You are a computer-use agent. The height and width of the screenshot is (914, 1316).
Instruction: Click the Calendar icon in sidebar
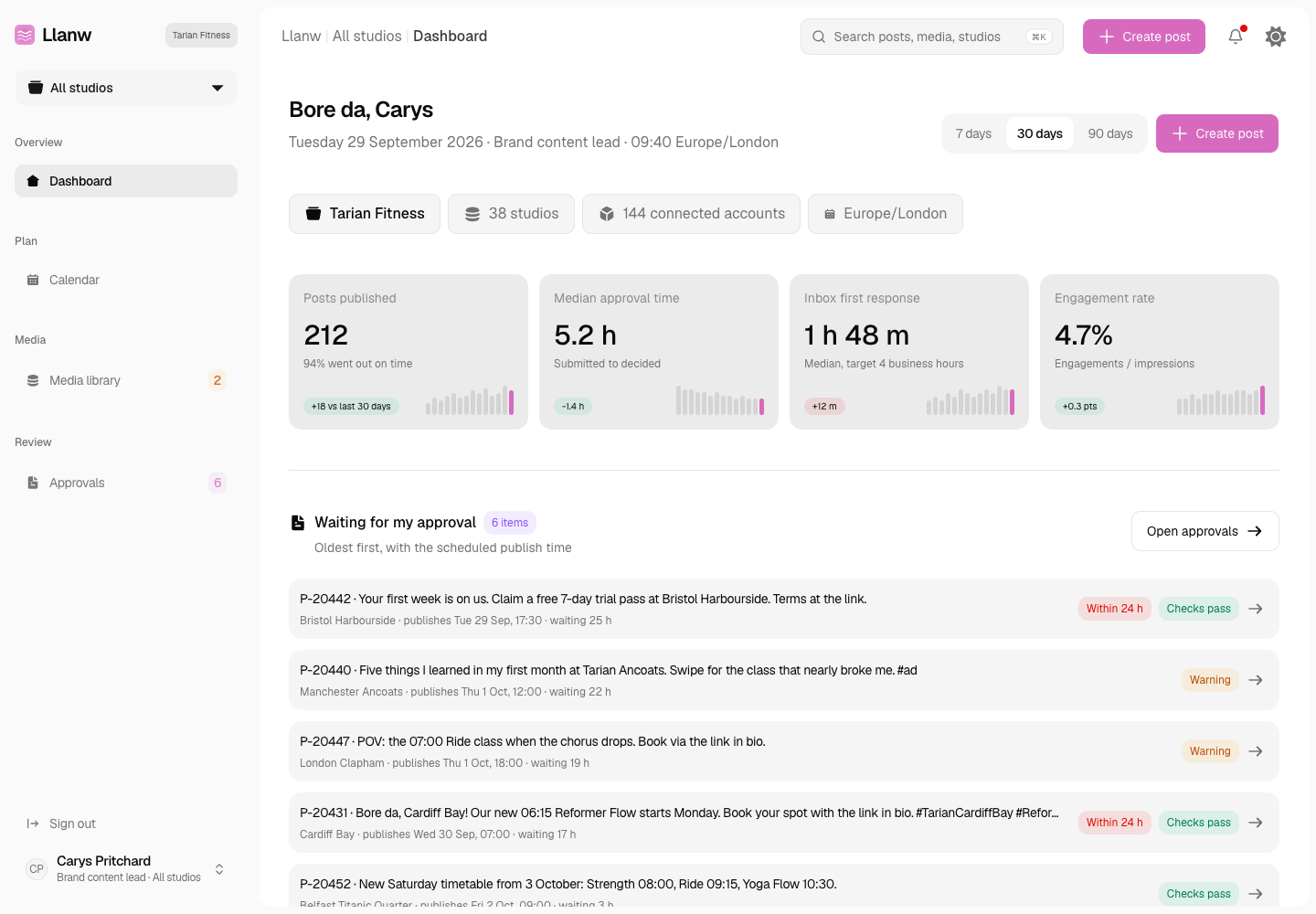click(33, 280)
